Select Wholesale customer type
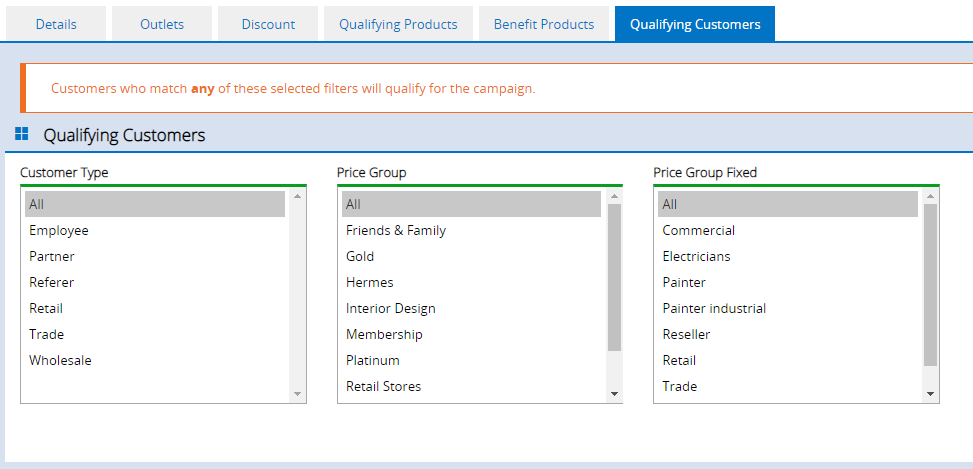 155,360
